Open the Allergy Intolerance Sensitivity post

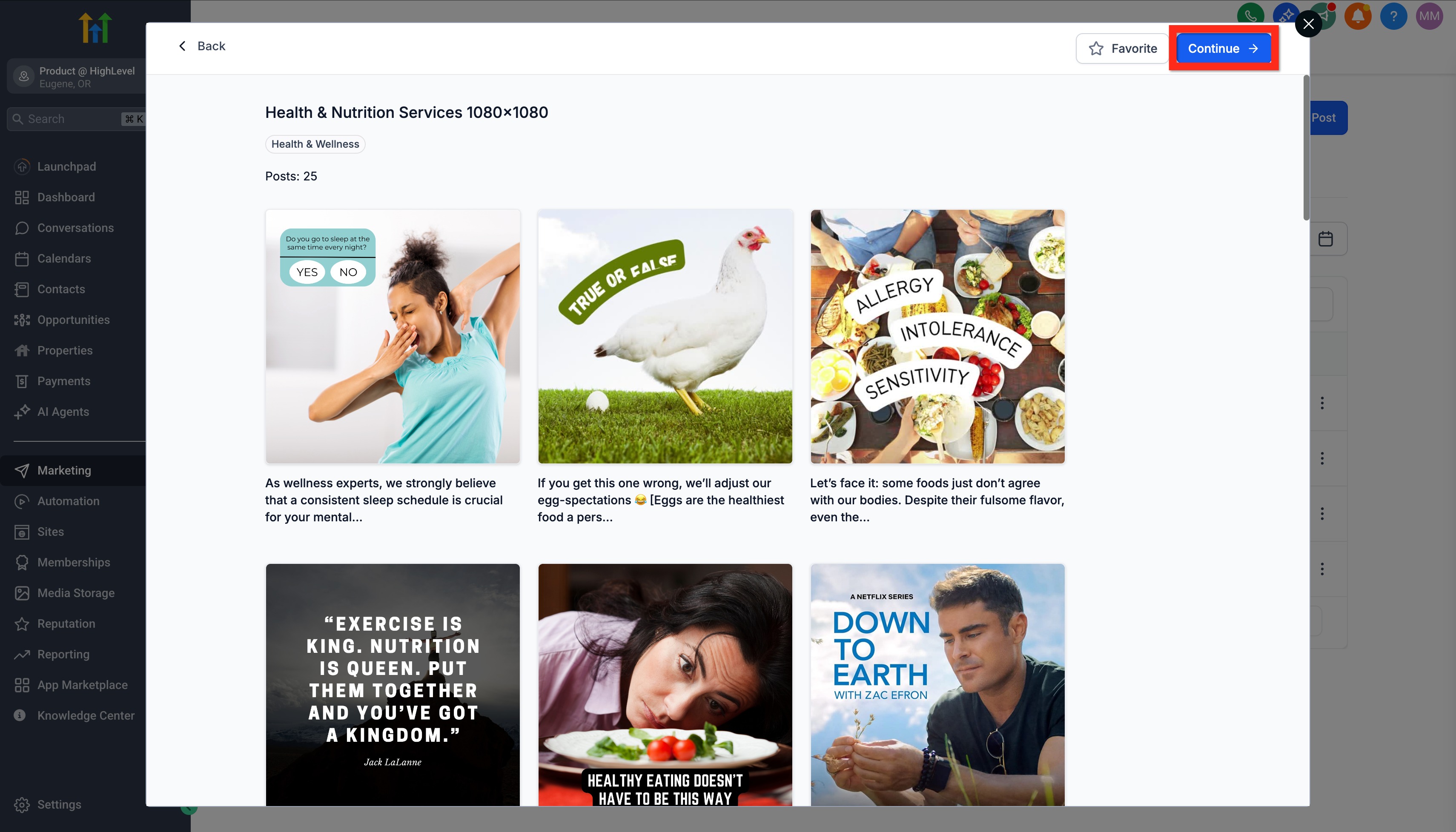937,336
